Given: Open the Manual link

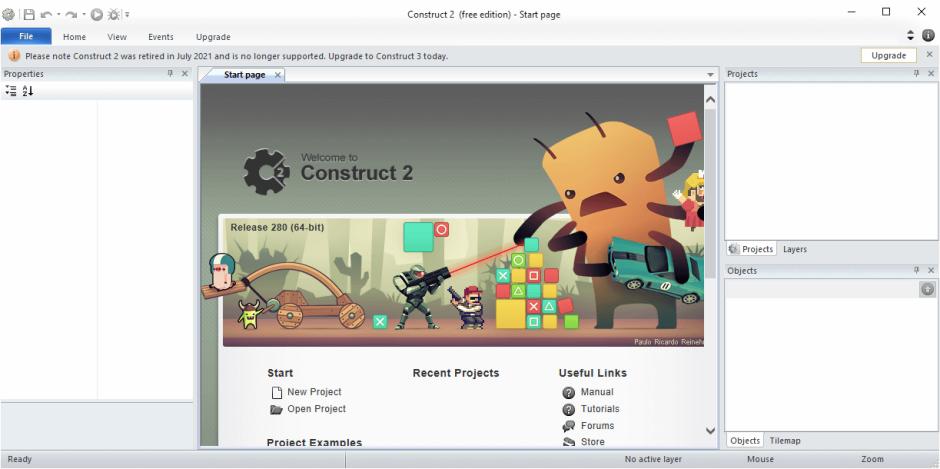Looking at the screenshot, I should coord(597,392).
